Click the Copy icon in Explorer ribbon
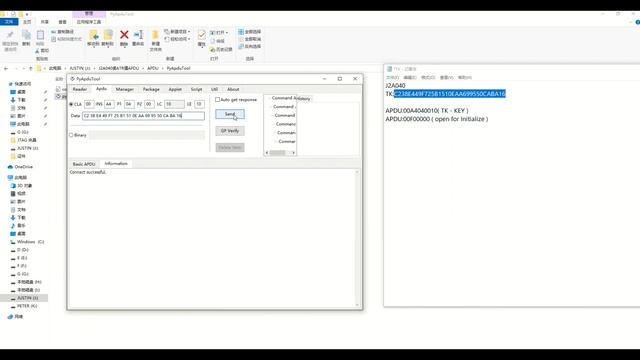Image resolution: width=640 pixels, height=360 pixels. pyautogui.click(x=26, y=35)
